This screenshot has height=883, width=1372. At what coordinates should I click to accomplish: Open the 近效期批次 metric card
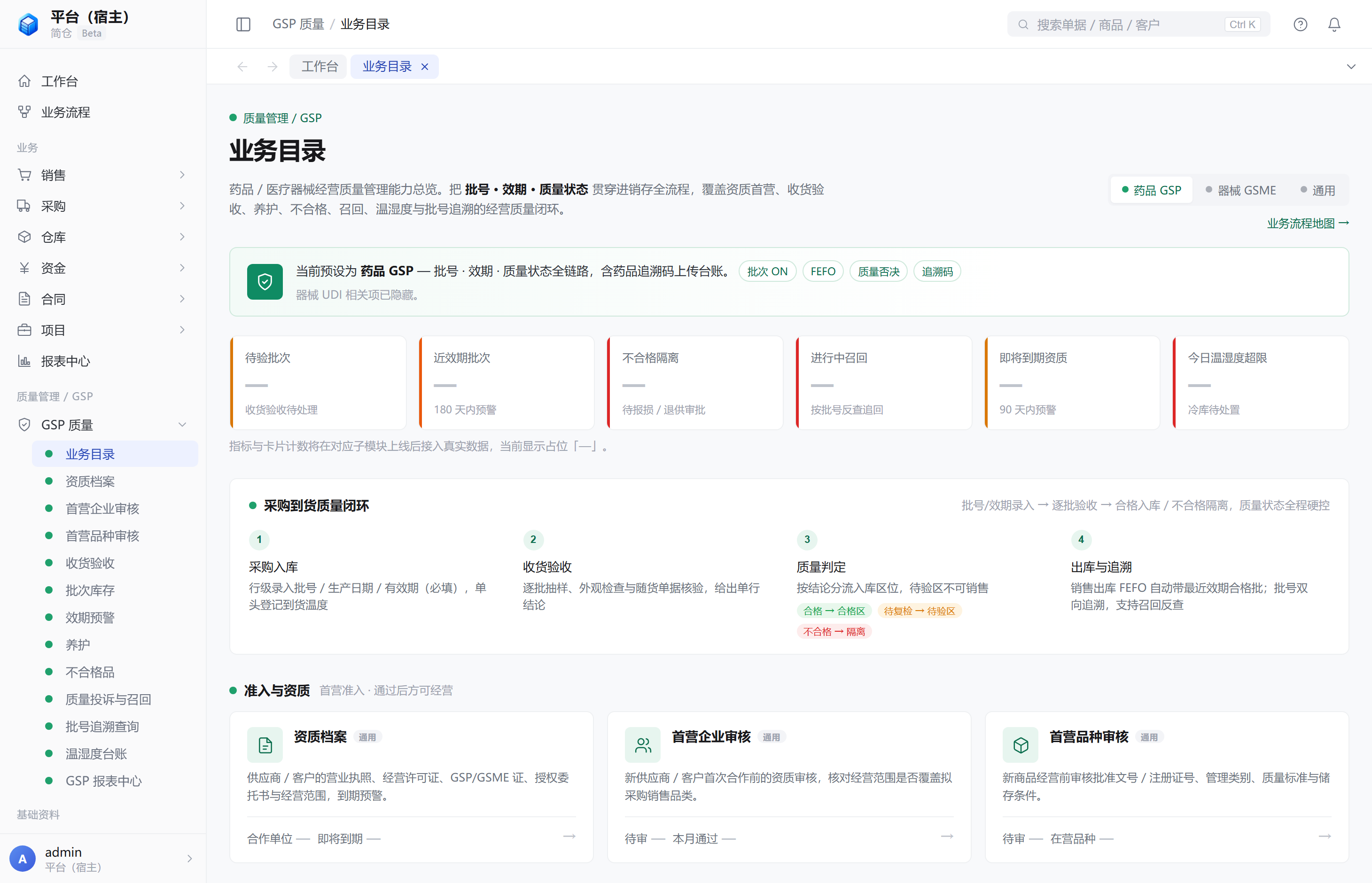point(507,382)
